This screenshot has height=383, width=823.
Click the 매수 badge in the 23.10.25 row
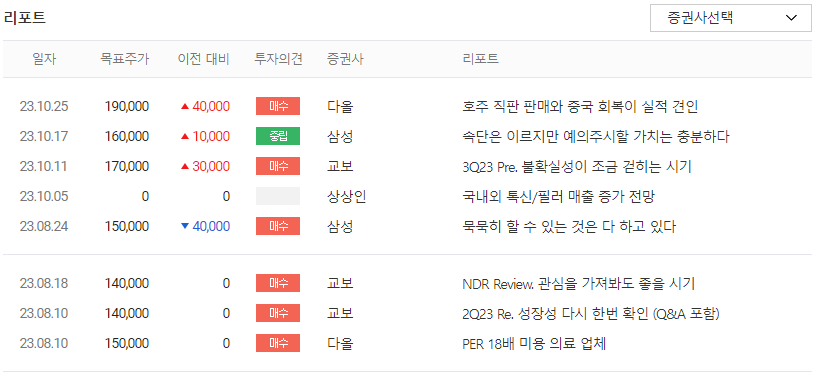278,106
